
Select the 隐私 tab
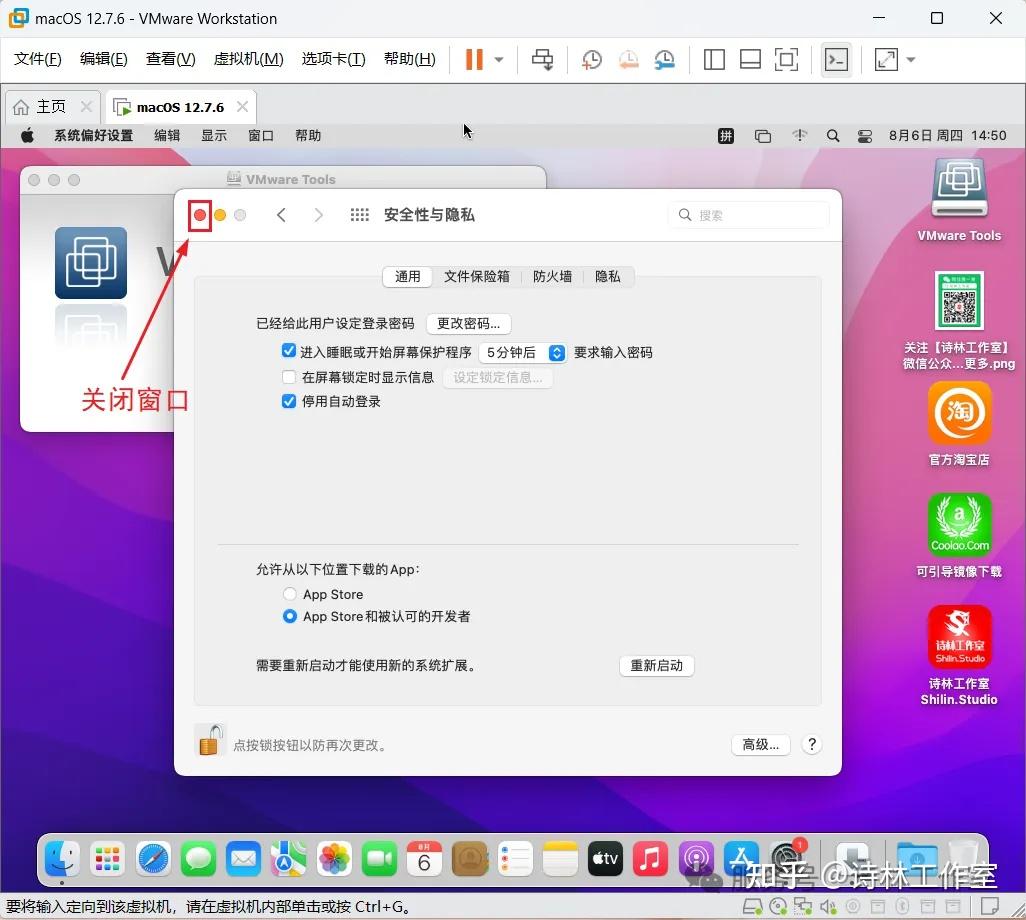pos(607,277)
